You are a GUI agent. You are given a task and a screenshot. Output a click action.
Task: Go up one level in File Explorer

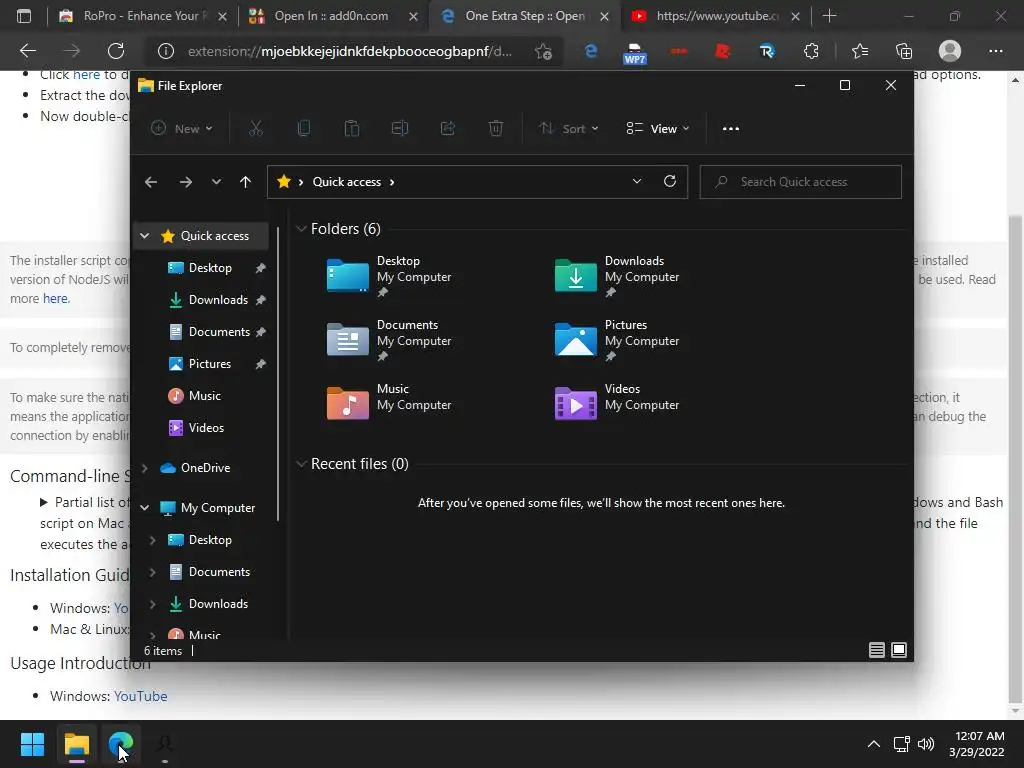(x=246, y=182)
